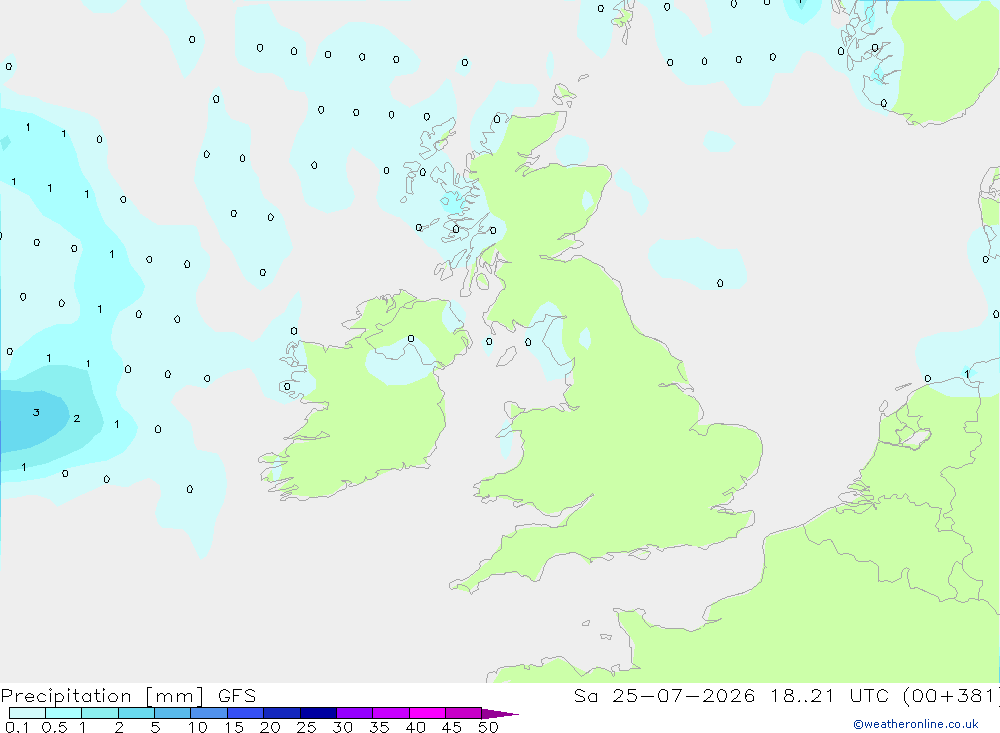Click the arrow tip ending the color scale
Screen dimensions: 1000x733
point(500,714)
